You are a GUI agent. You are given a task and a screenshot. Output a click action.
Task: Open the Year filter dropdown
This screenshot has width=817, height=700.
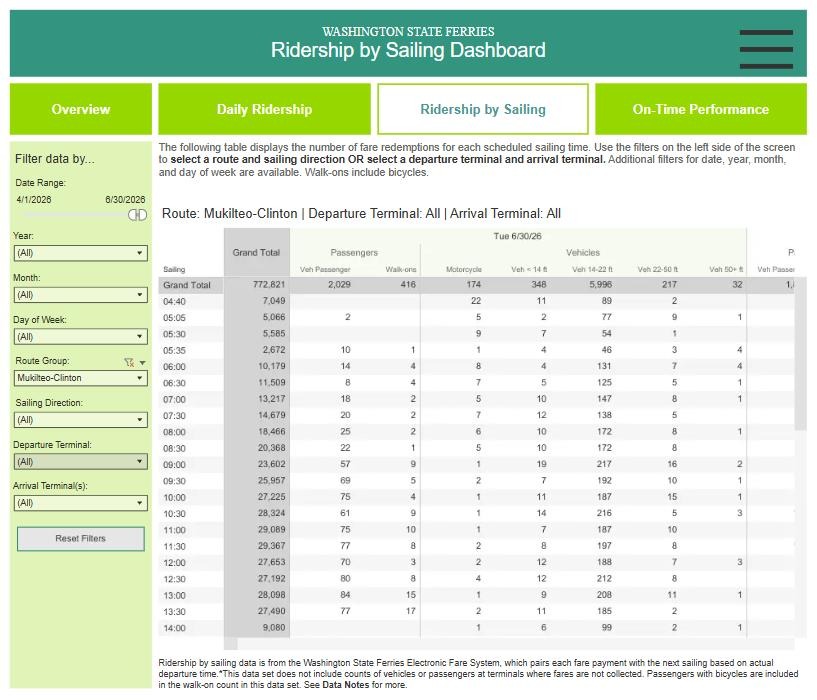click(81, 253)
